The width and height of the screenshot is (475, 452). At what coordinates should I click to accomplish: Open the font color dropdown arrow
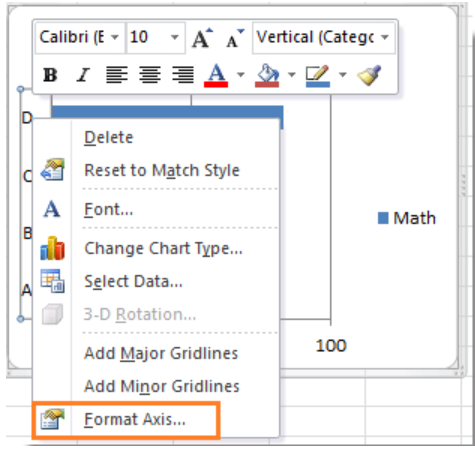click(241, 75)
